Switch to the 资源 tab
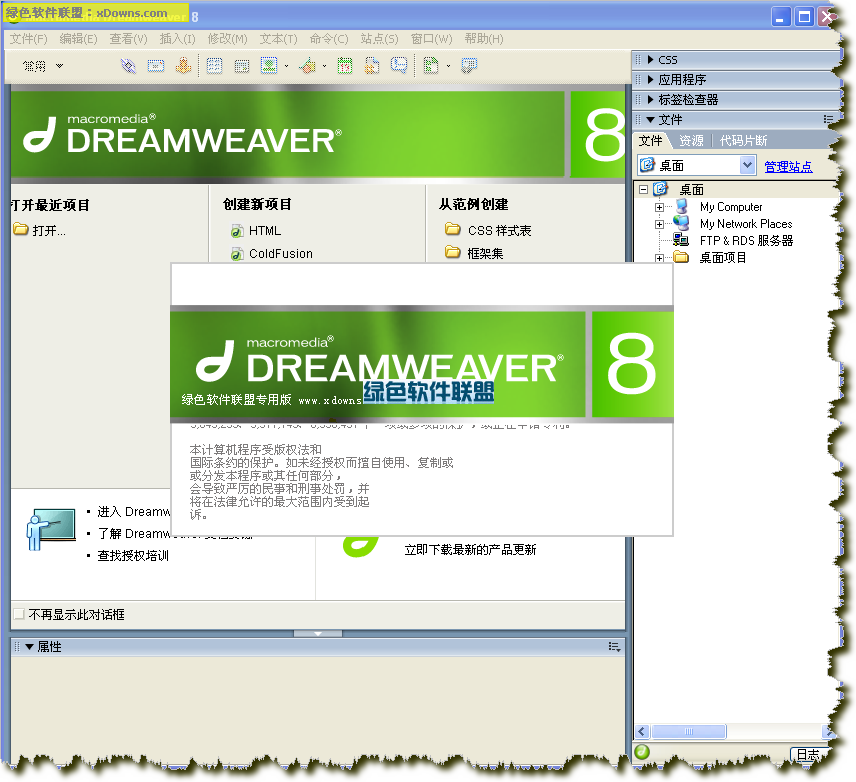Screen dimensions: 856x782 tap(691, 141)
